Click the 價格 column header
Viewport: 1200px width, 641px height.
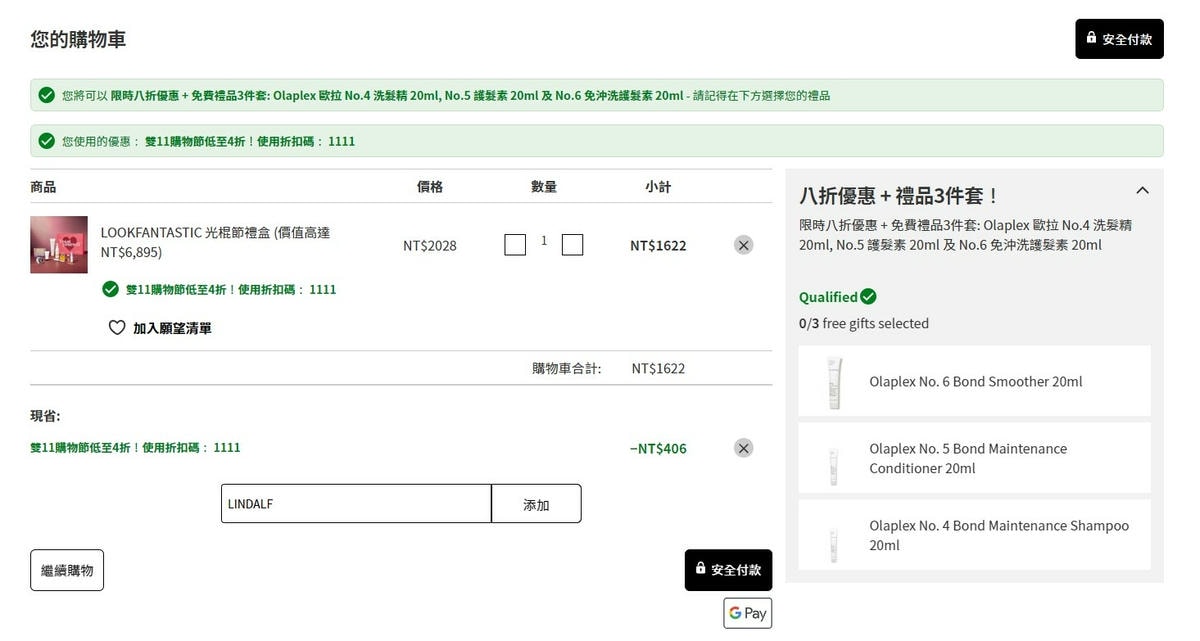click(x=430, y=187)
